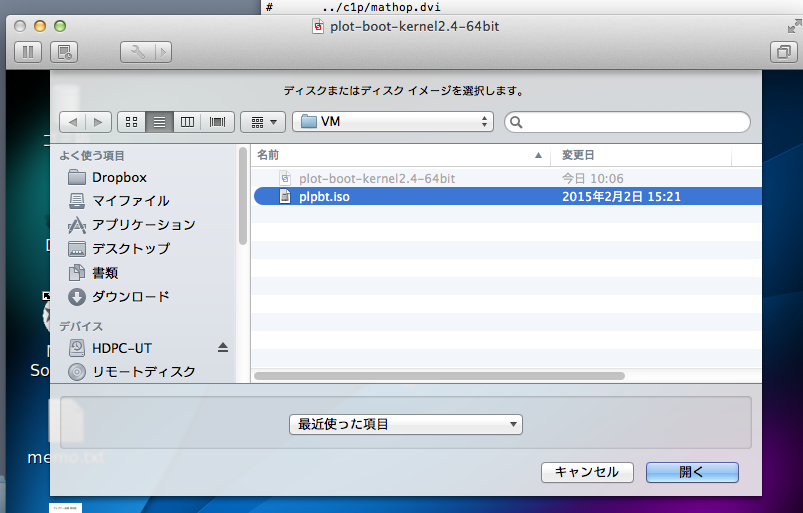Screen dimensions: 803x513
Task: Open the 最近使った項目 dropdown
Action: (x=405, y=424)
